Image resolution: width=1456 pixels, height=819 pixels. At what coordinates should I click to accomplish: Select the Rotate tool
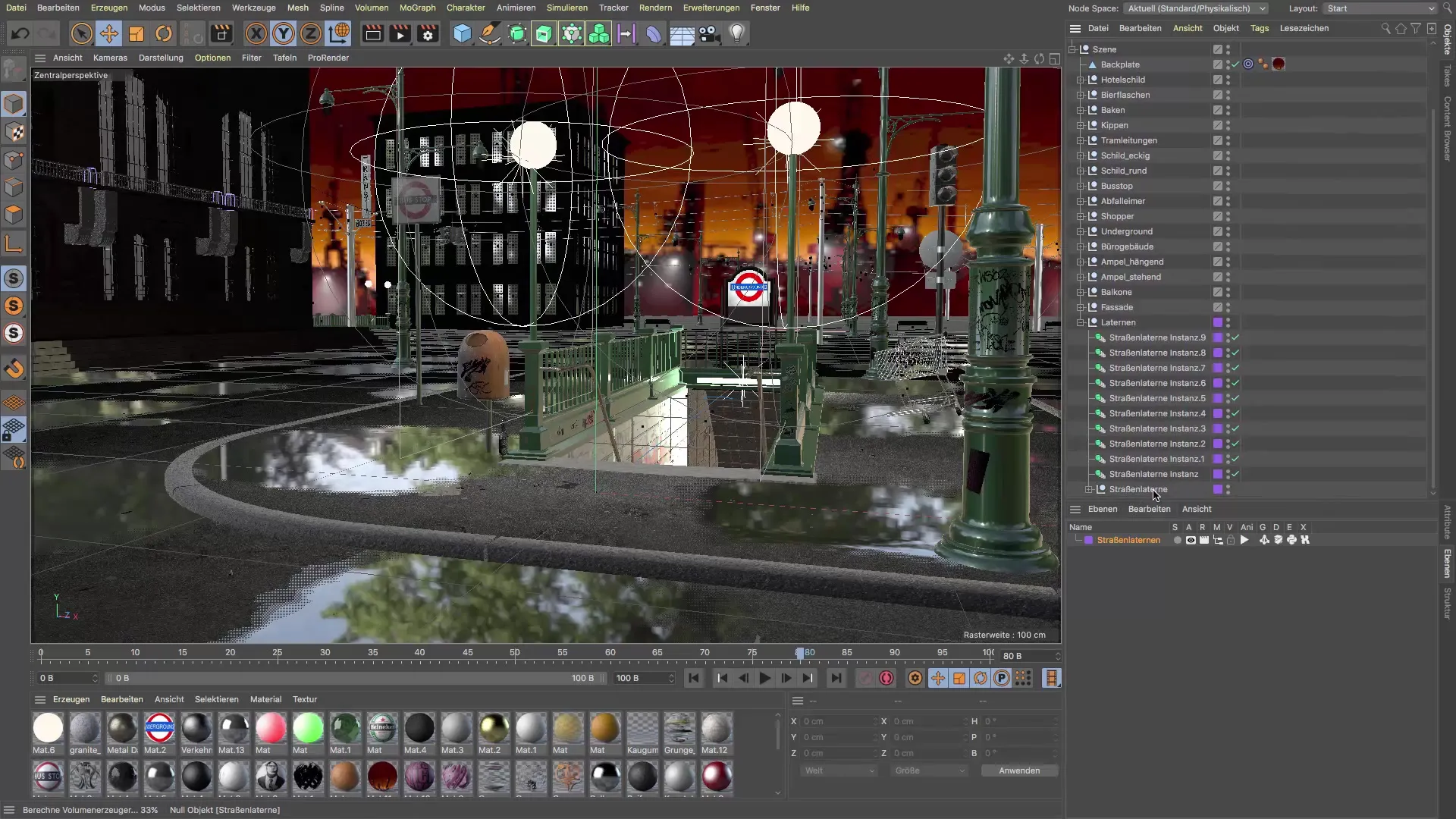coord(164,33)
